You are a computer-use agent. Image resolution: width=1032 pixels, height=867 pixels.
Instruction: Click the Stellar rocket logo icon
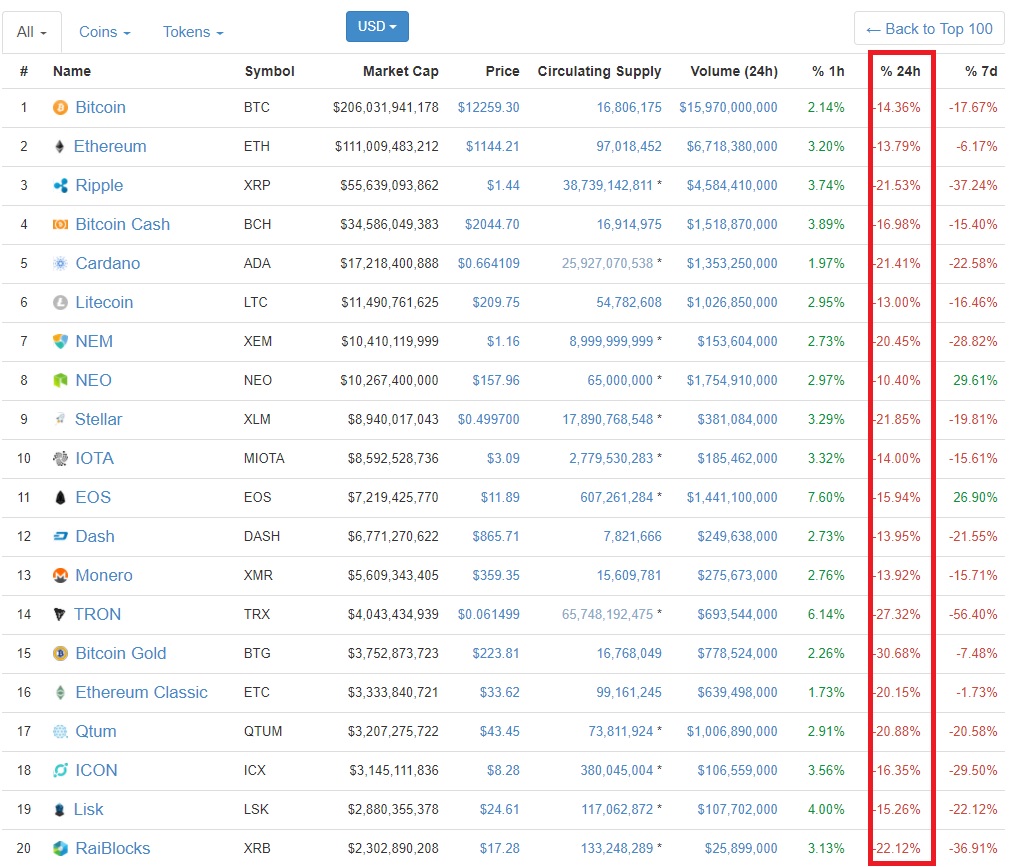click(x=60, y=419)
